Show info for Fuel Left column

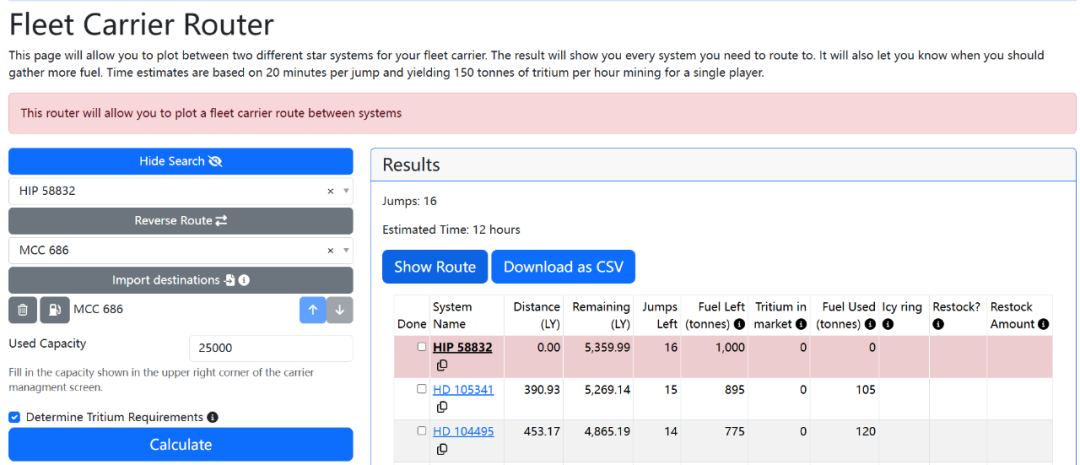tap(739, 324)
